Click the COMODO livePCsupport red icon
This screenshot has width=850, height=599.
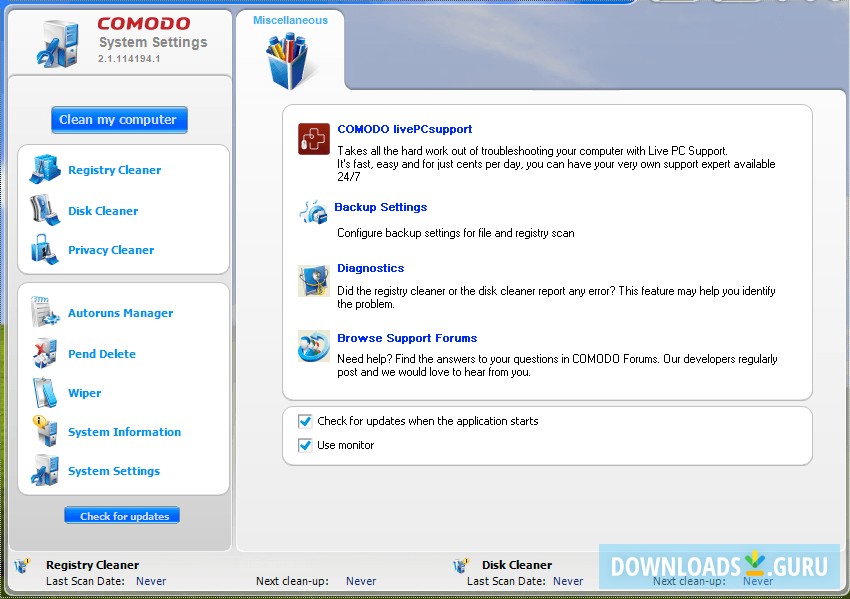coord(313,139)
